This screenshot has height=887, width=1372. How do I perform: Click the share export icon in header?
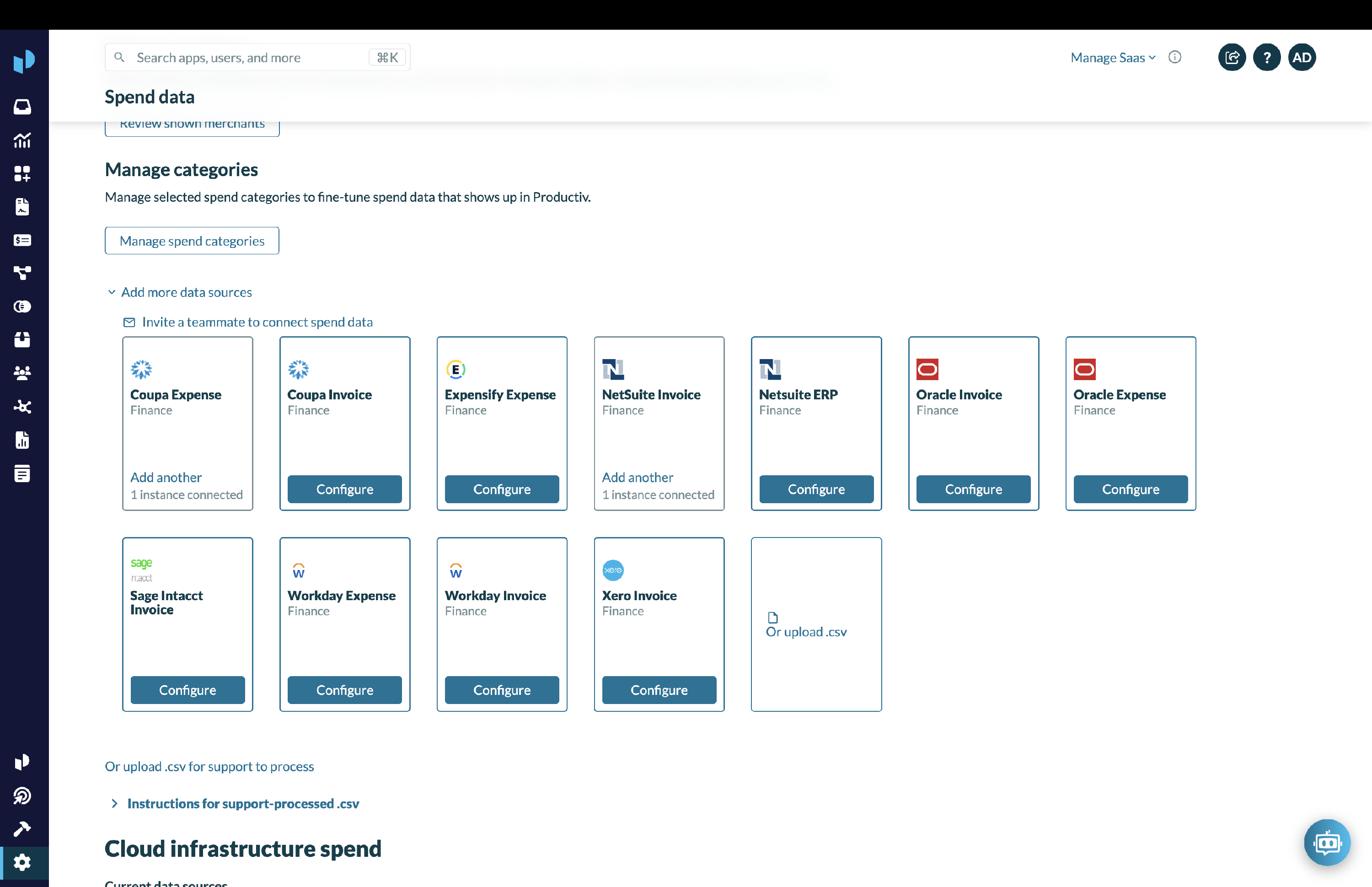coord(1232,58)
